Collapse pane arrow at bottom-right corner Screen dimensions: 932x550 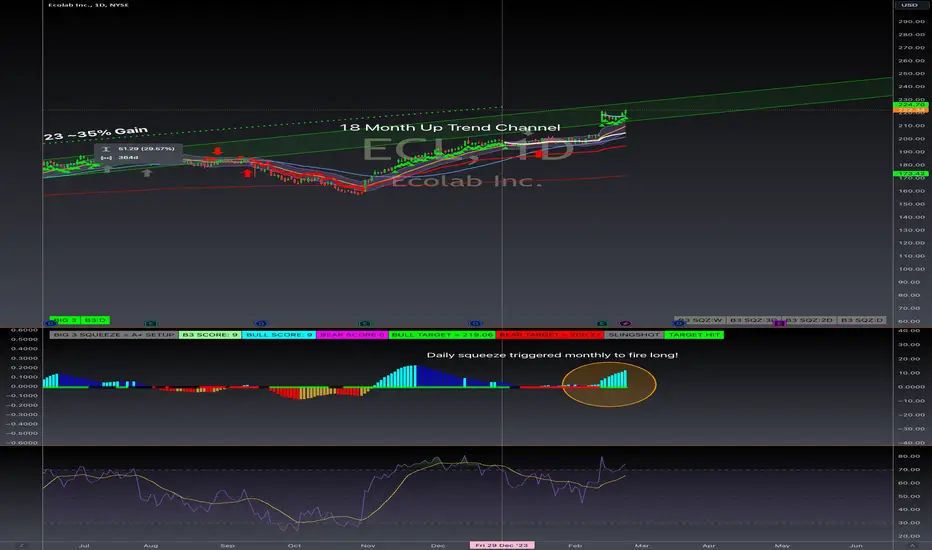coord(912,545)
